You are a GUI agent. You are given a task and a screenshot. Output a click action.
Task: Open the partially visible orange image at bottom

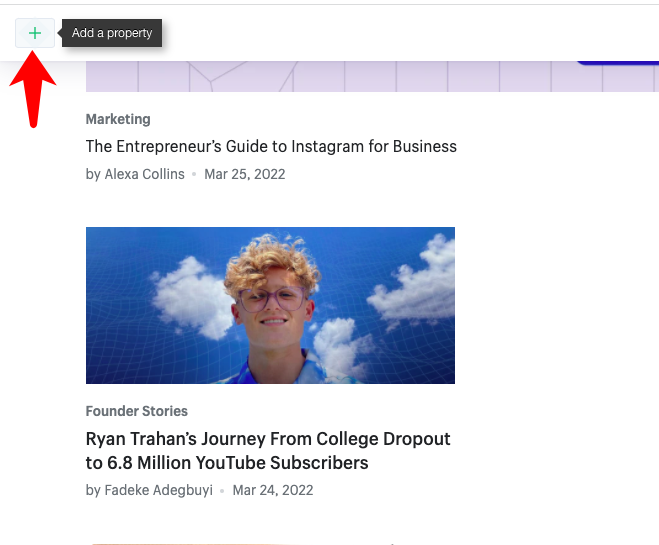pos(240,543)
